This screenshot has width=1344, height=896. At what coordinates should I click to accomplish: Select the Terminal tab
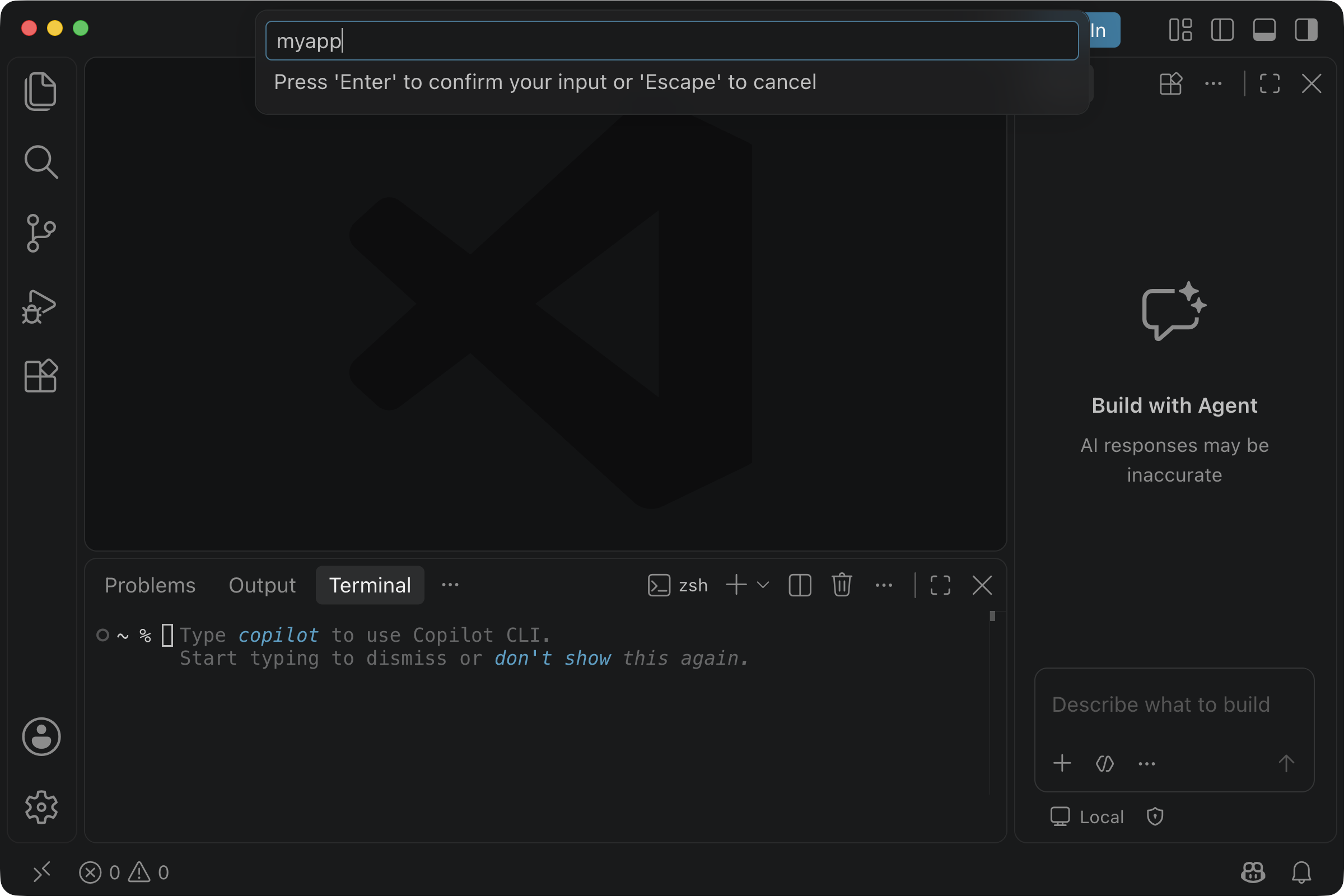[370, 585]
